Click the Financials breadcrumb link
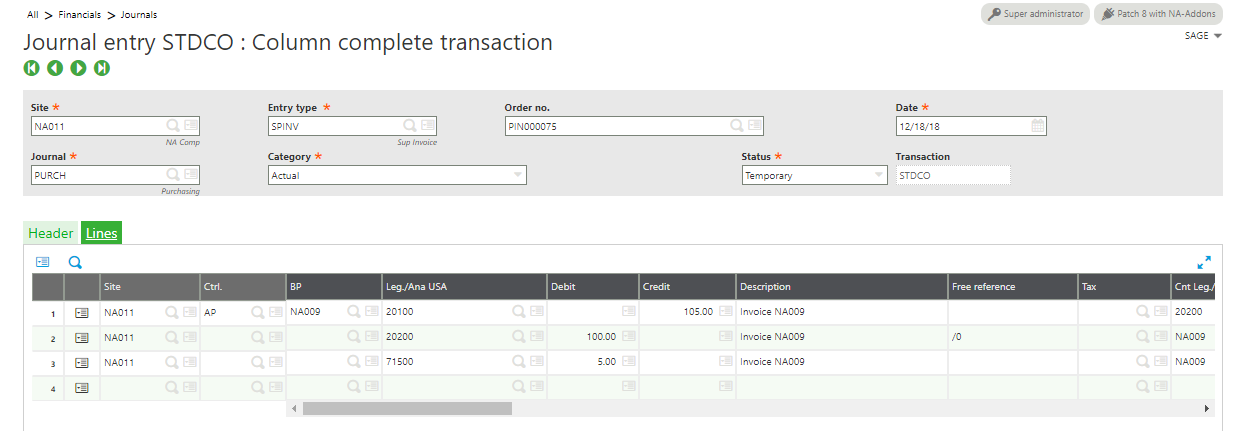The height and width of the screenshot is (431, 1241). point(80,15)
